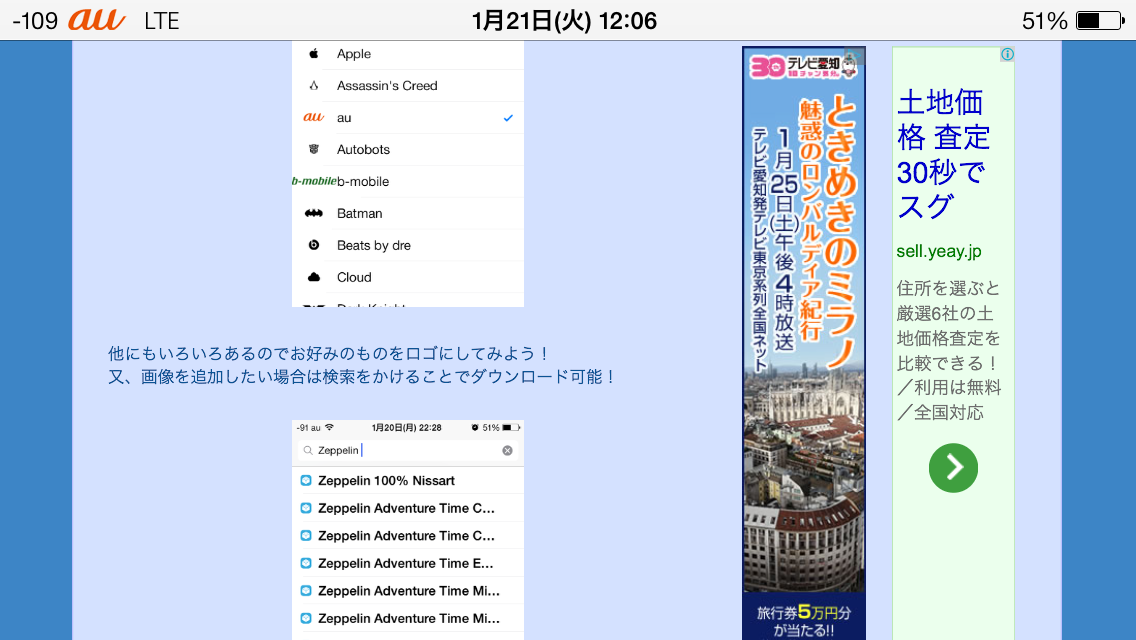The image size is (1136, 640).
Task: Click the Beats by dre logo icon
Action: point(314,245)
